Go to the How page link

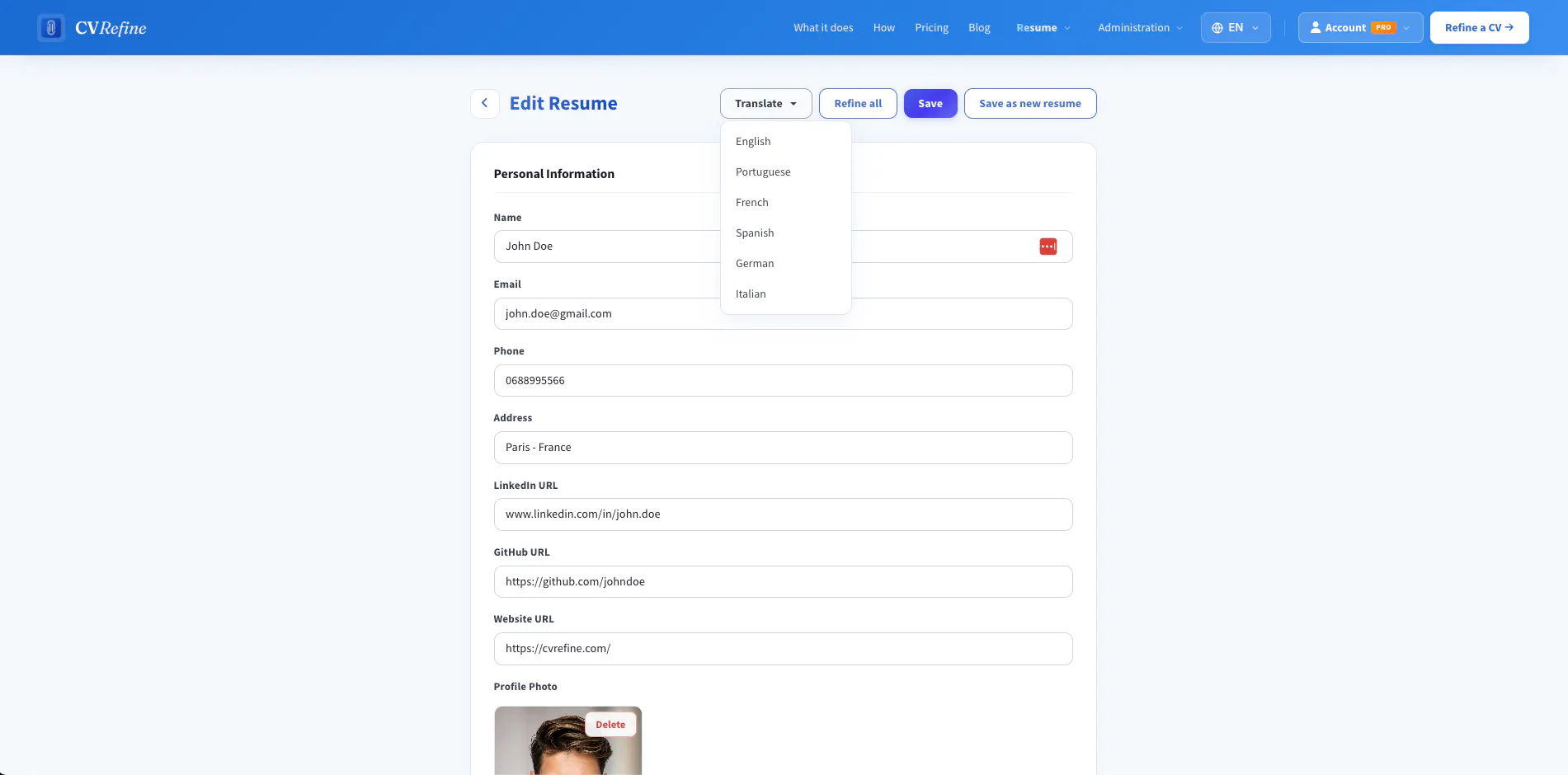tap(884, 28)
